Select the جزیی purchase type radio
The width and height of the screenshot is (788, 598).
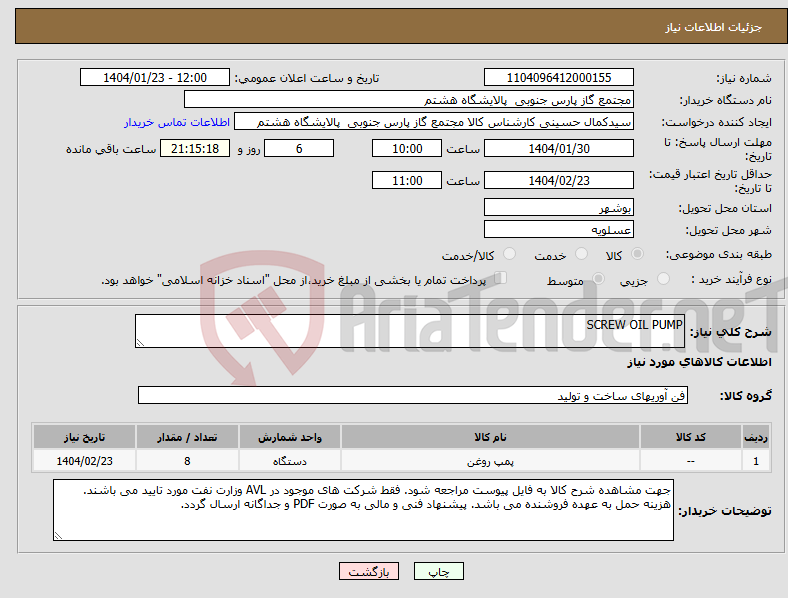(x=663, y=279)
